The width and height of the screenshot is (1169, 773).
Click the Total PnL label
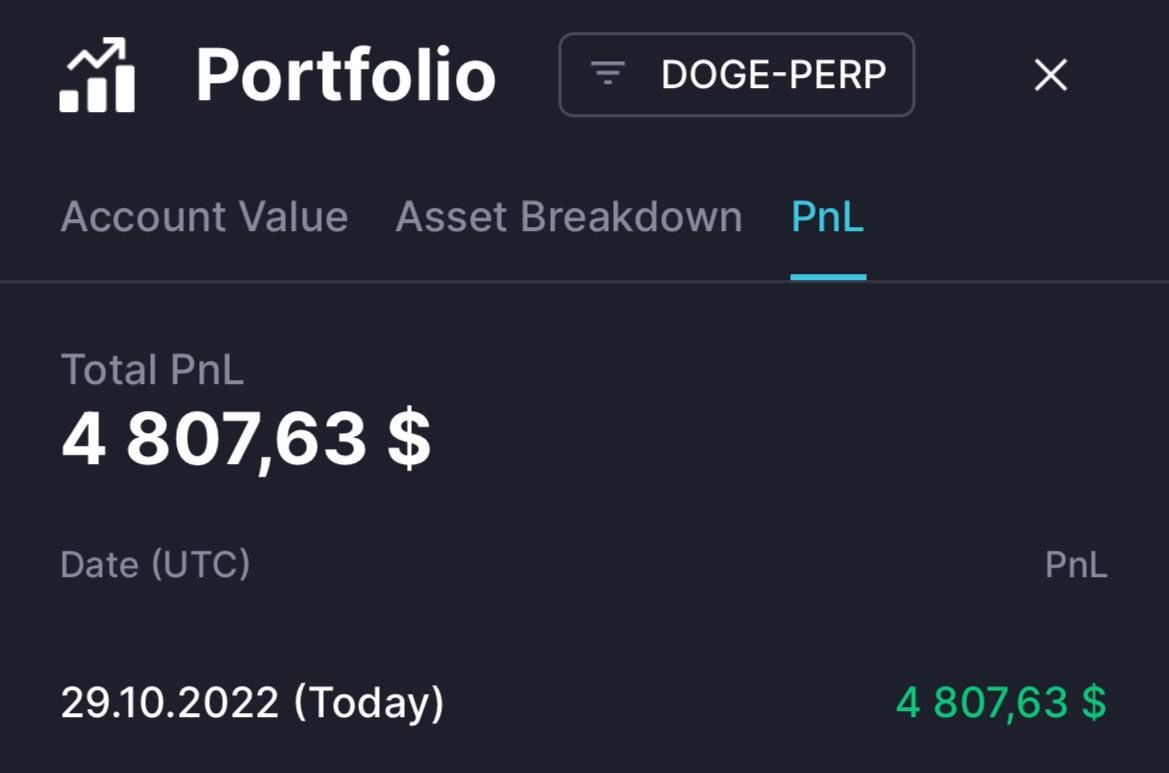152,369
